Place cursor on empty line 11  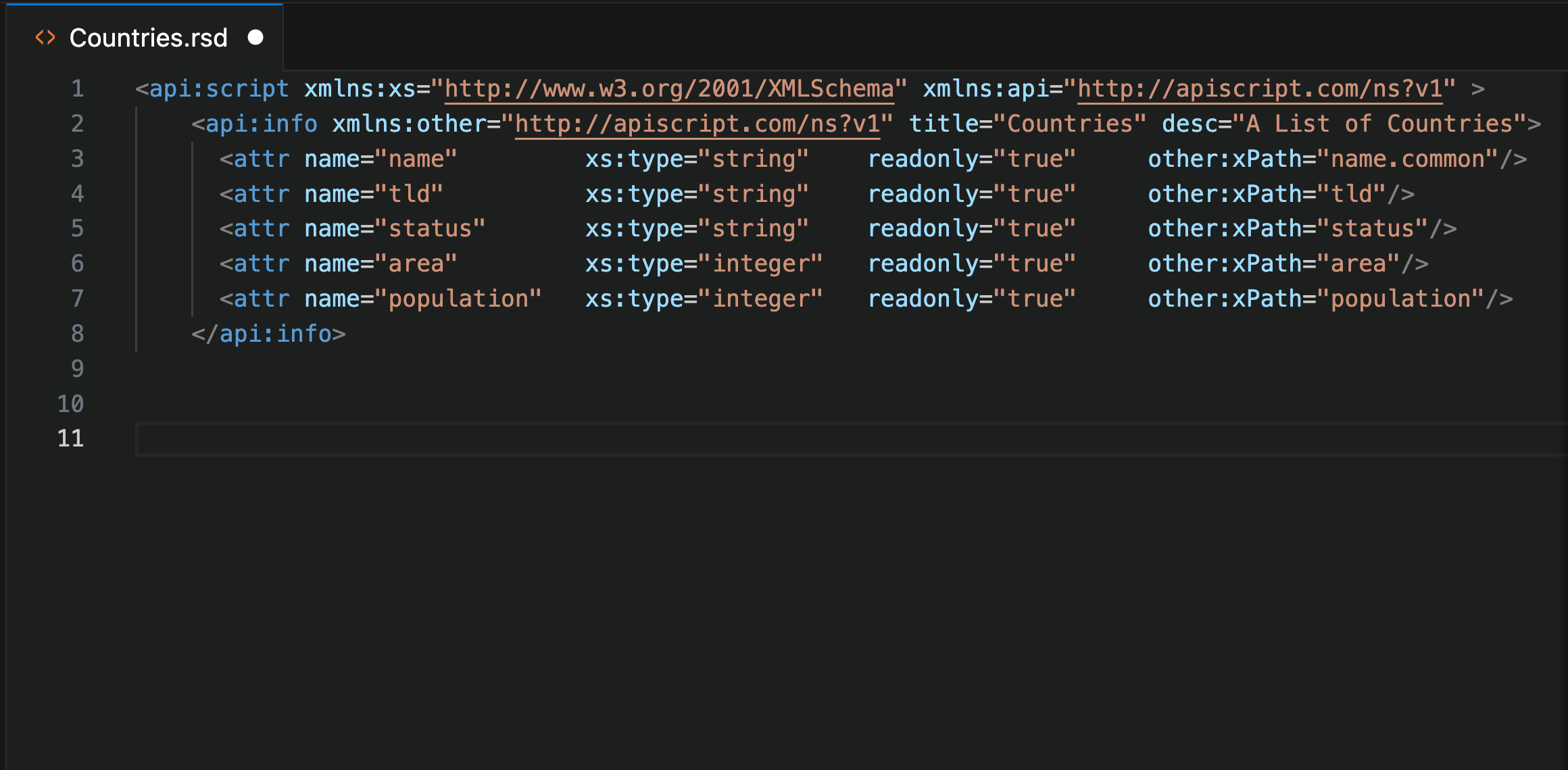click(676, 439)
